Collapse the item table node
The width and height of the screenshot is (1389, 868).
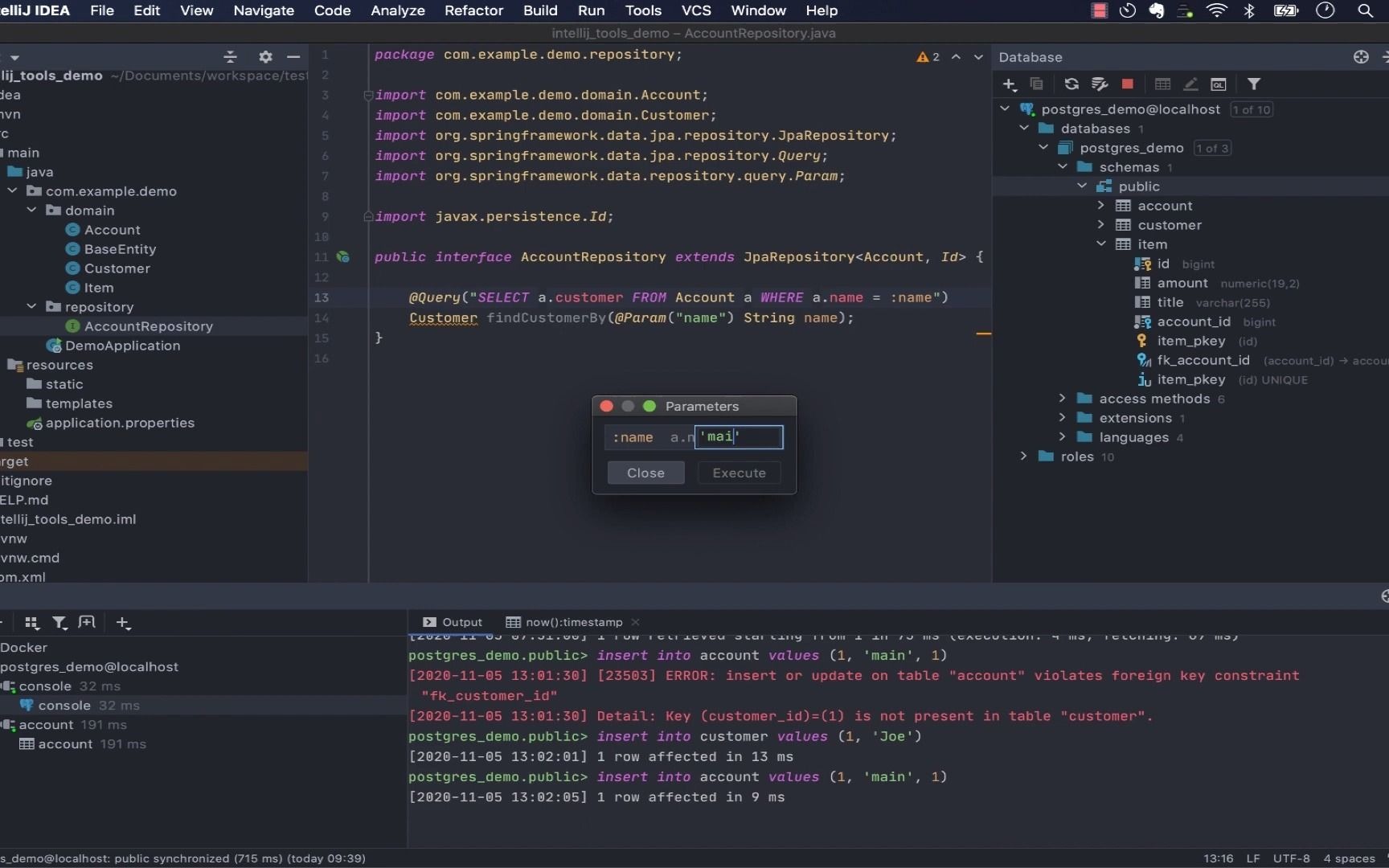(1101, 244)
